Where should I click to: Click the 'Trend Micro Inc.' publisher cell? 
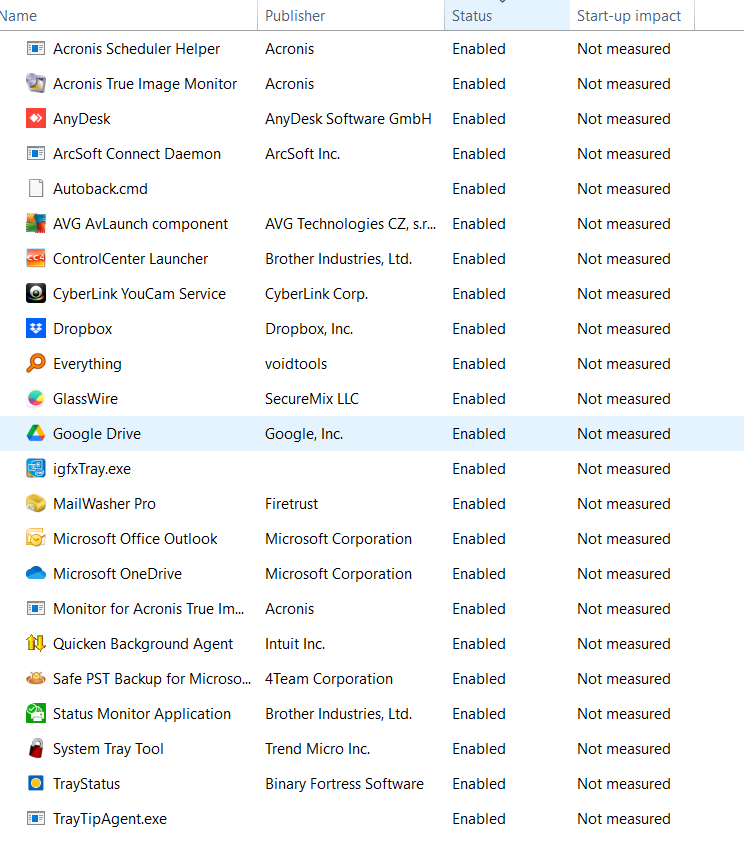tap(317, 749)
